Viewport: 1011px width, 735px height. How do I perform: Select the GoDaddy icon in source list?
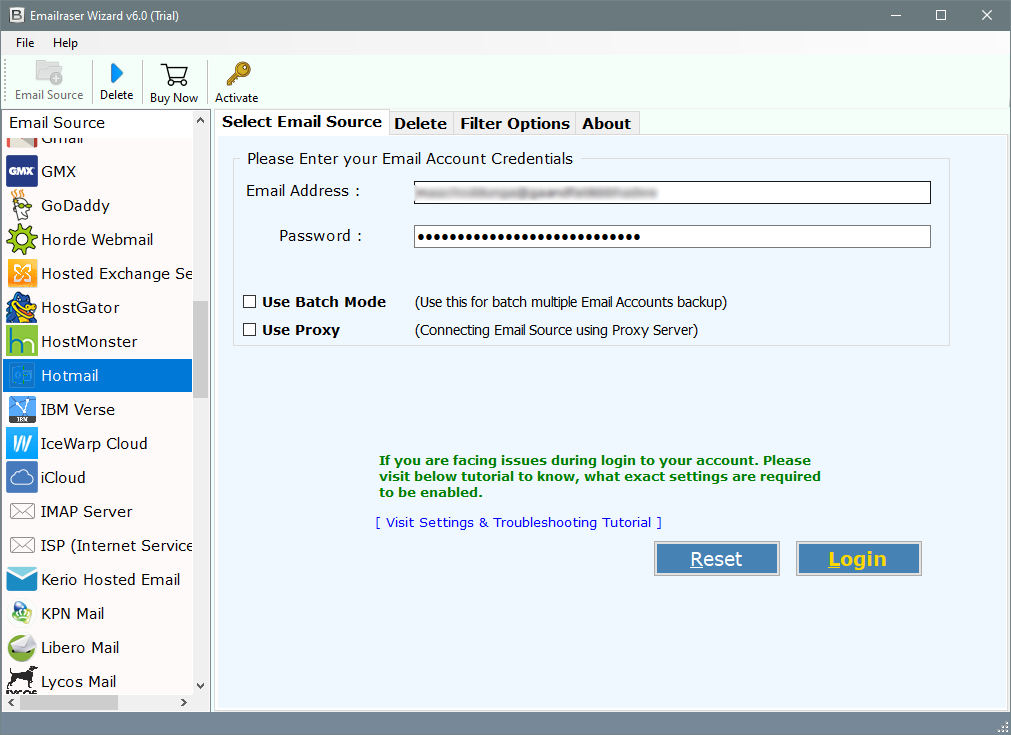[22, 206]
